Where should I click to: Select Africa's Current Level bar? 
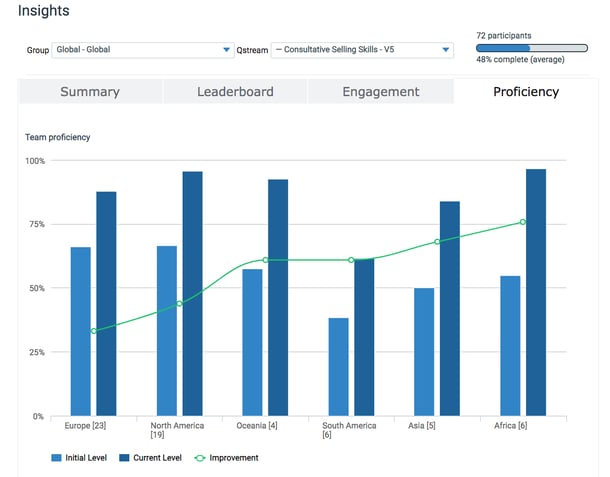click(536, 292)
